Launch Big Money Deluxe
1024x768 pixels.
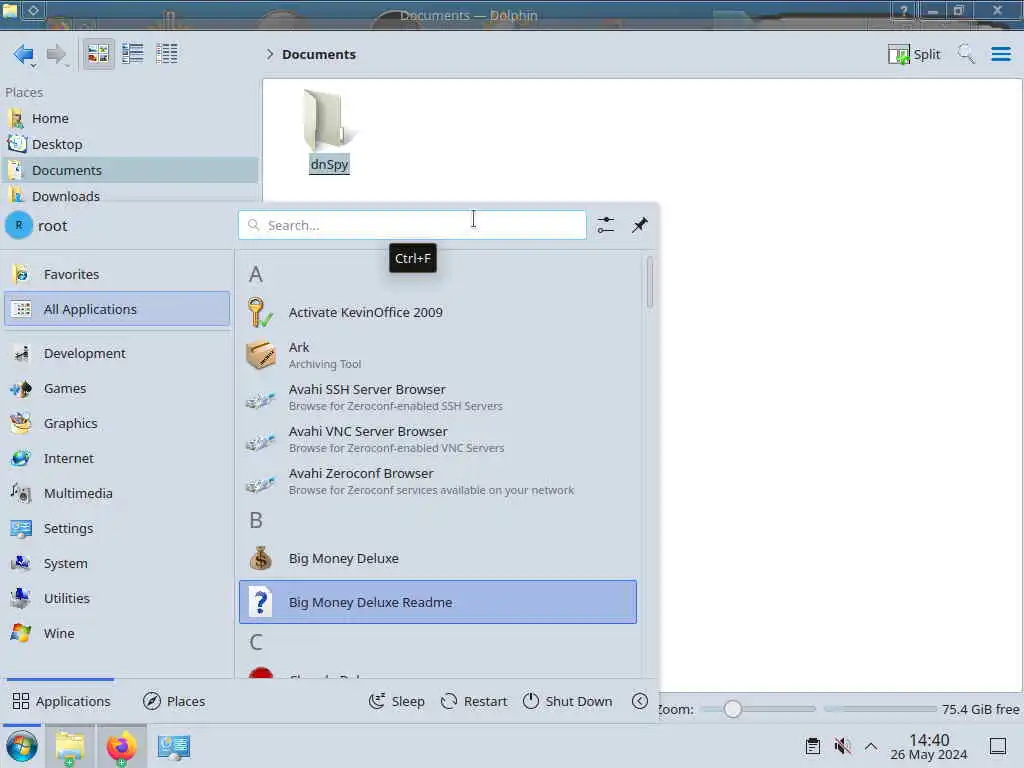pos(438,558)
